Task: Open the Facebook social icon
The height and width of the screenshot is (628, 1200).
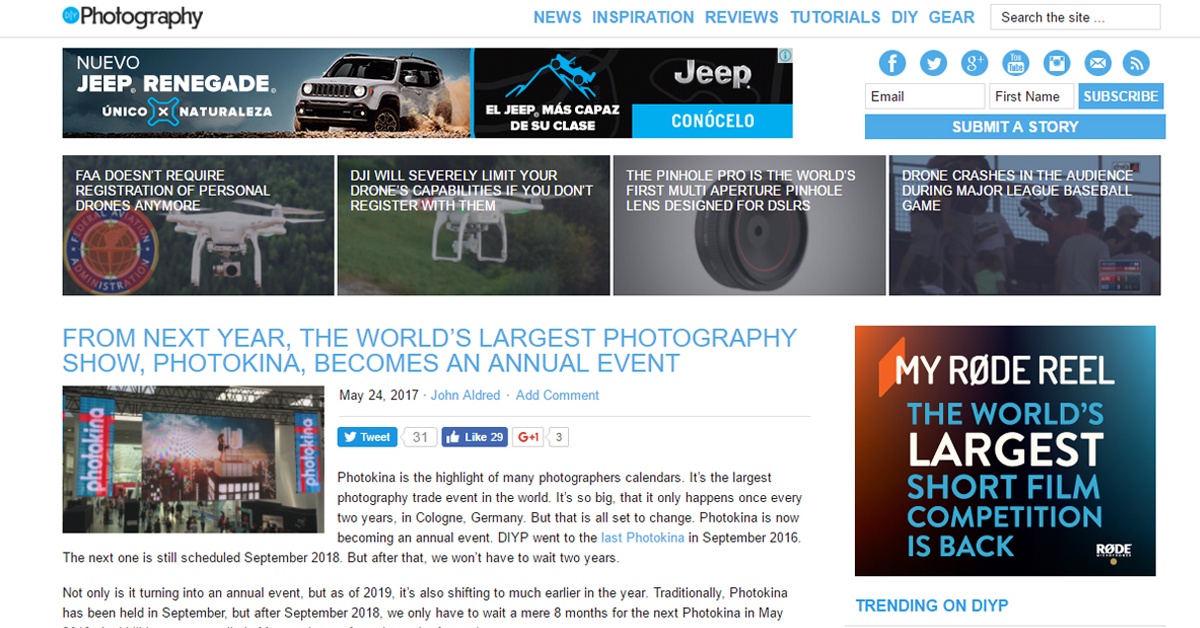Action: tap(892, 63)
